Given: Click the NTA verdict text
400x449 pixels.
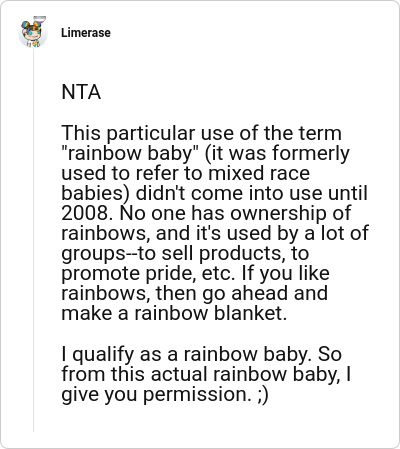Looking at the screenshot, I should coord(81,92).
